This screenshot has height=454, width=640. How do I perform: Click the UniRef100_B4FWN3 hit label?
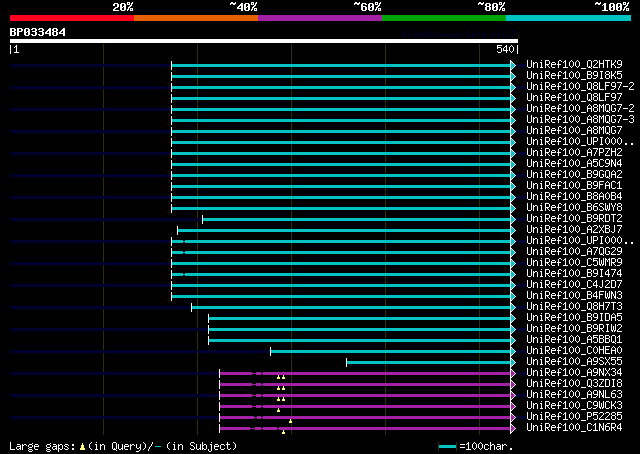click(x=574, y=296)
